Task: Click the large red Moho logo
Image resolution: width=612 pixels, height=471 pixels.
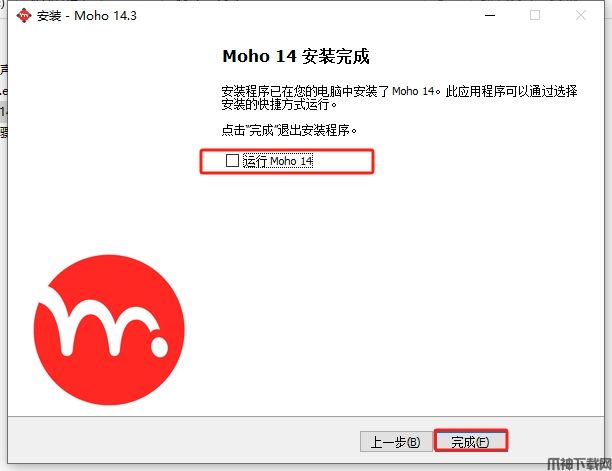Action: click(109, 330)
